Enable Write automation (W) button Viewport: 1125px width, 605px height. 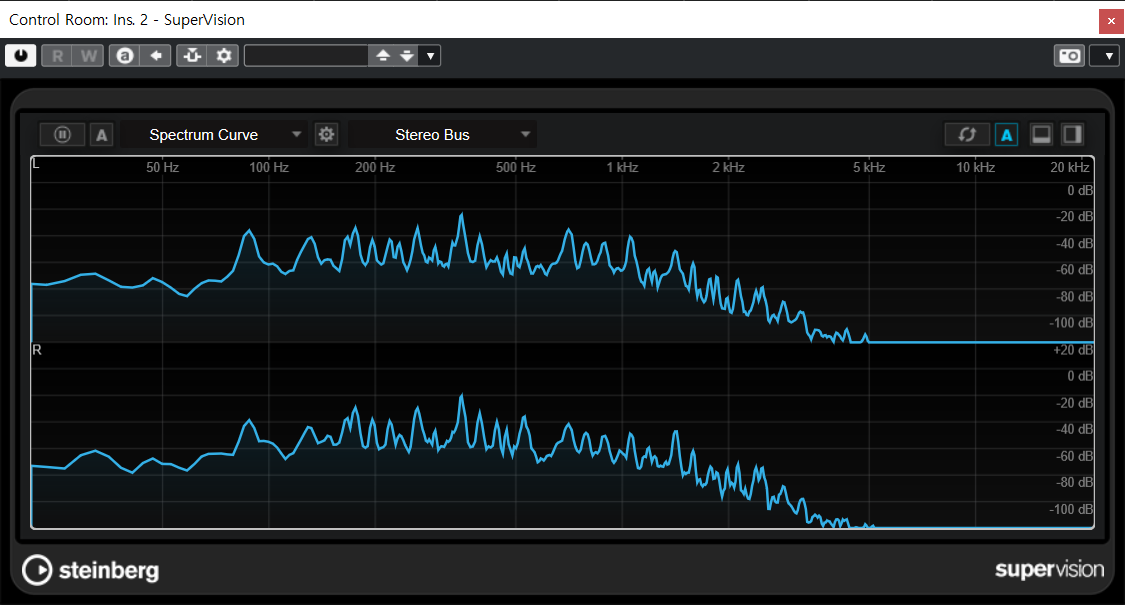click(89, 56)
